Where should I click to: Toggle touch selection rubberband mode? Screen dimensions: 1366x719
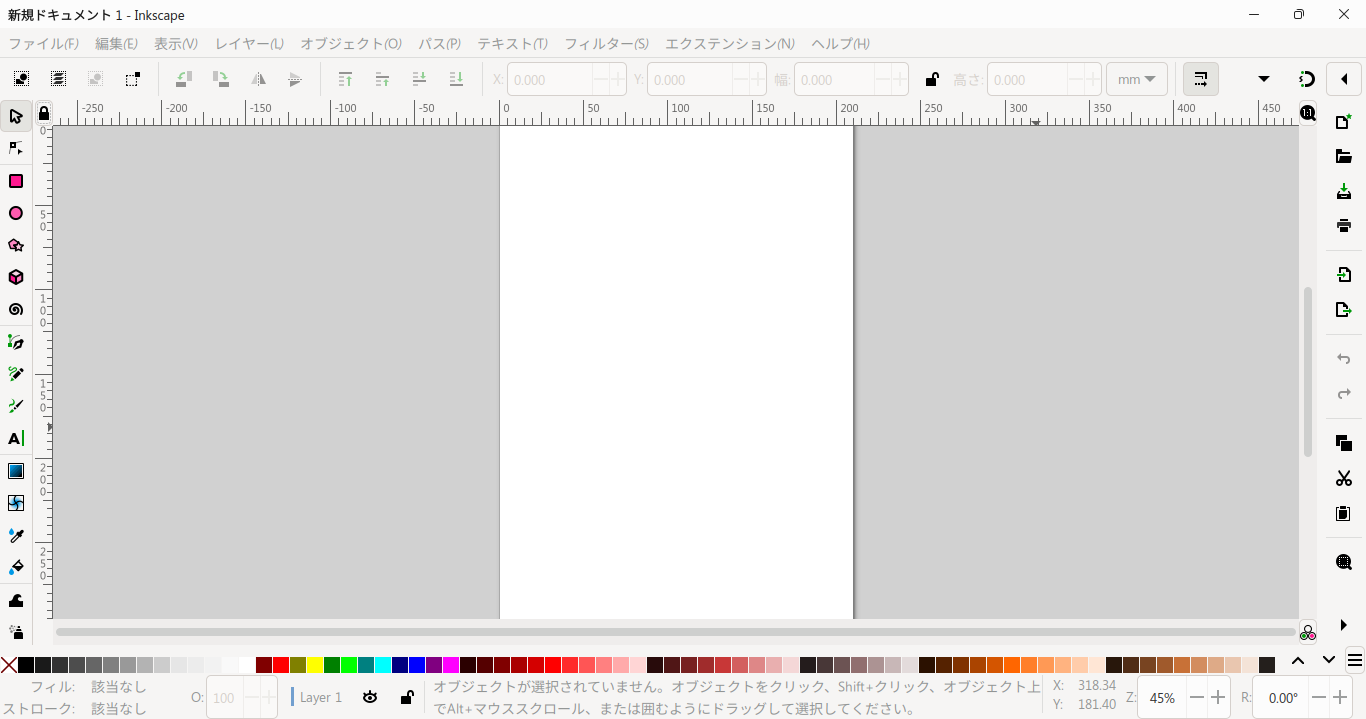coord(132,79)
